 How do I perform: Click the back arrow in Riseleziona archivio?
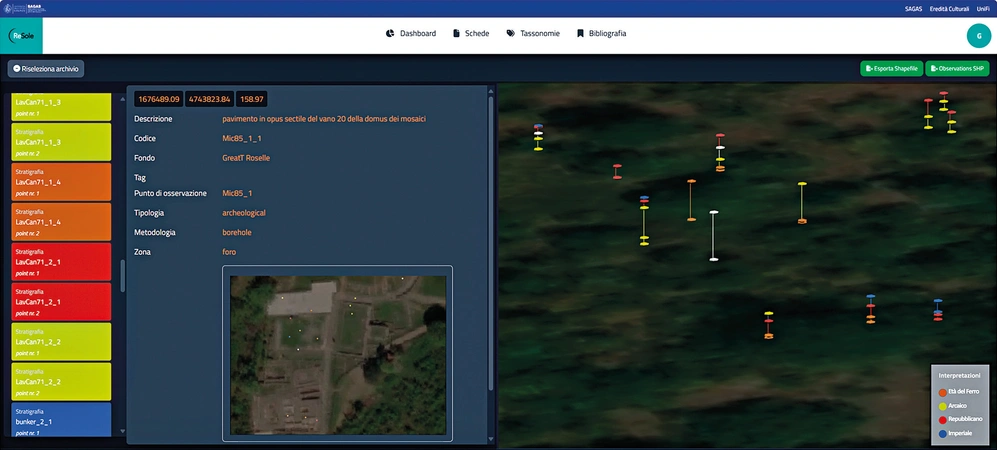tap(17, 69)
